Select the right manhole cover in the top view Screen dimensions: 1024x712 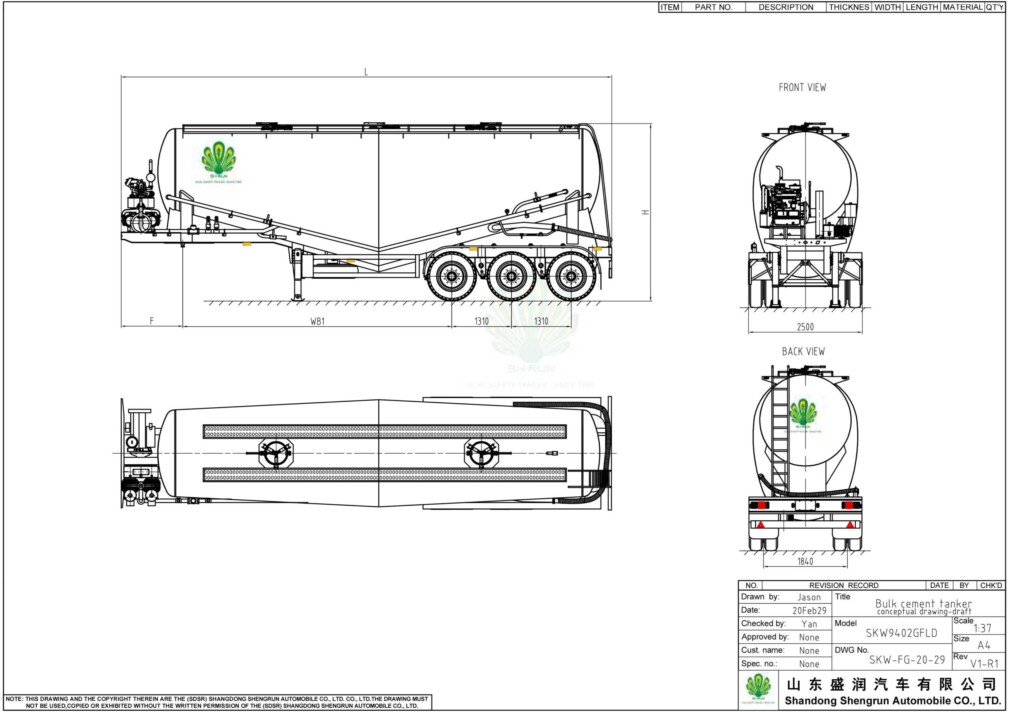tap(481, 454)
